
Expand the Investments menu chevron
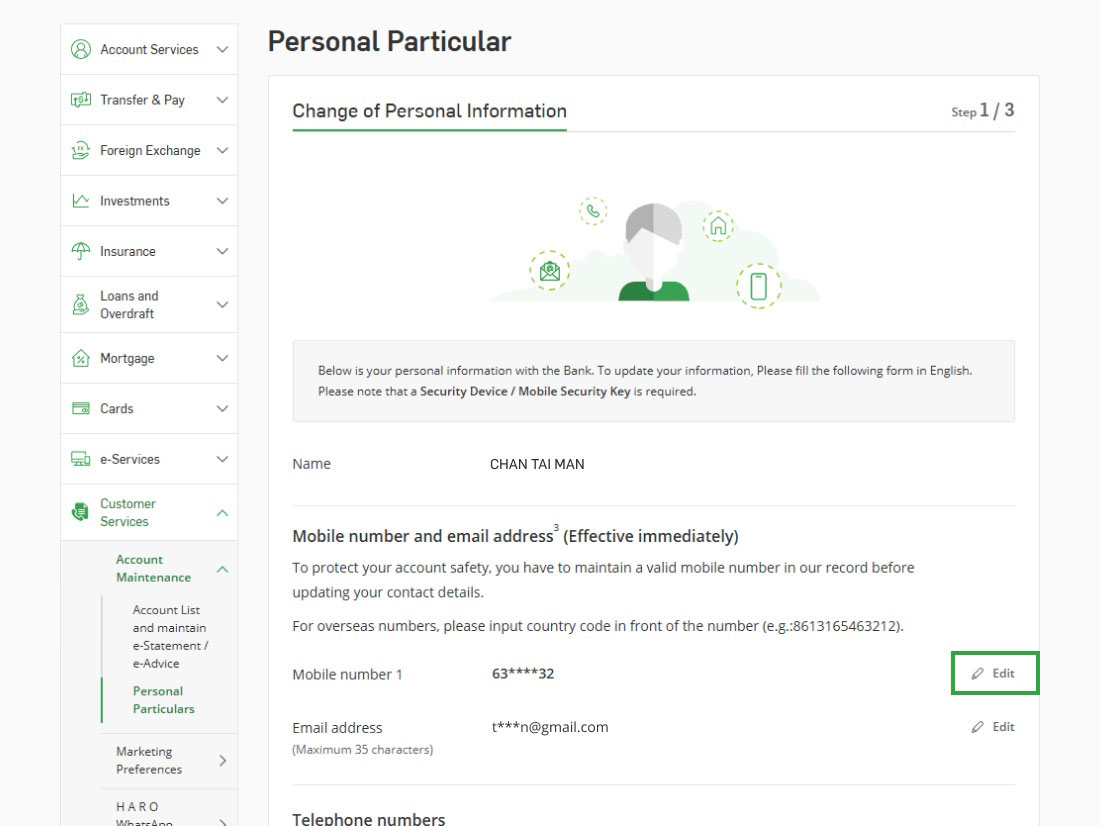(222, 201)
